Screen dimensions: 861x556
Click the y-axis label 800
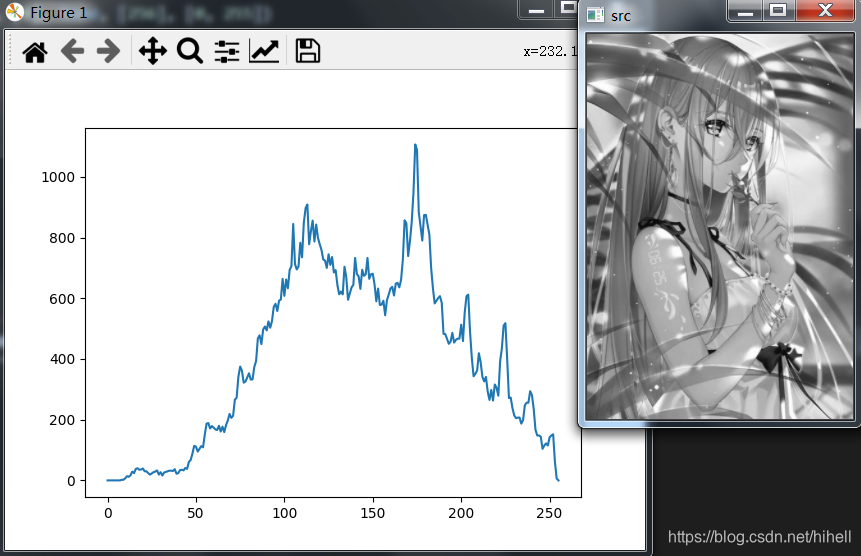[62, 238]
